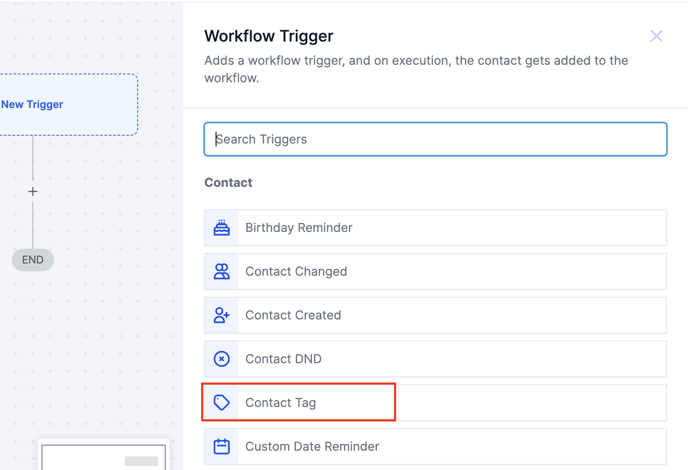Click the END node on the canvas
The height and width of the screenshot is (470, 688).
pyautogui.click(x=33, y=260)
